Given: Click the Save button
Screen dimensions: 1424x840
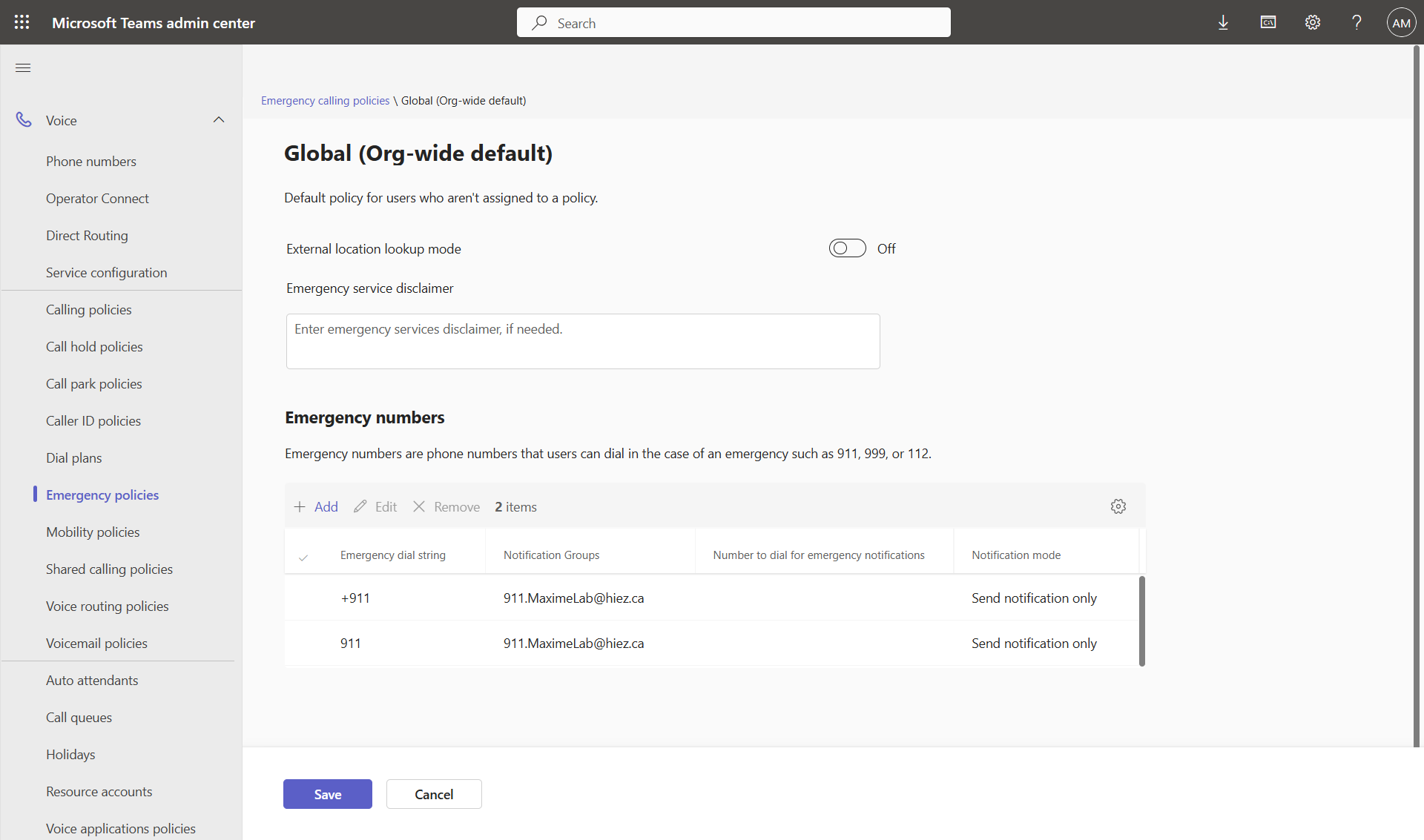Looking at the screenshot, I should click(x=327, y=794).
